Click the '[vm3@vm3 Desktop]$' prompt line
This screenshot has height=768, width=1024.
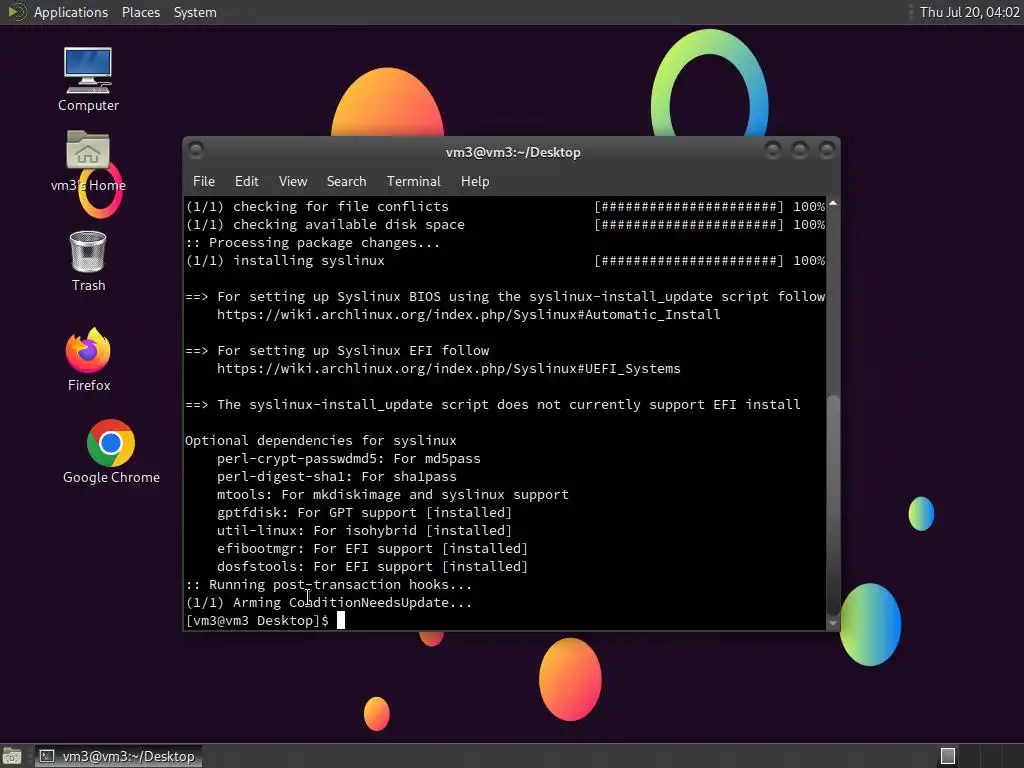pyautogui.click(x=257, y=620)
